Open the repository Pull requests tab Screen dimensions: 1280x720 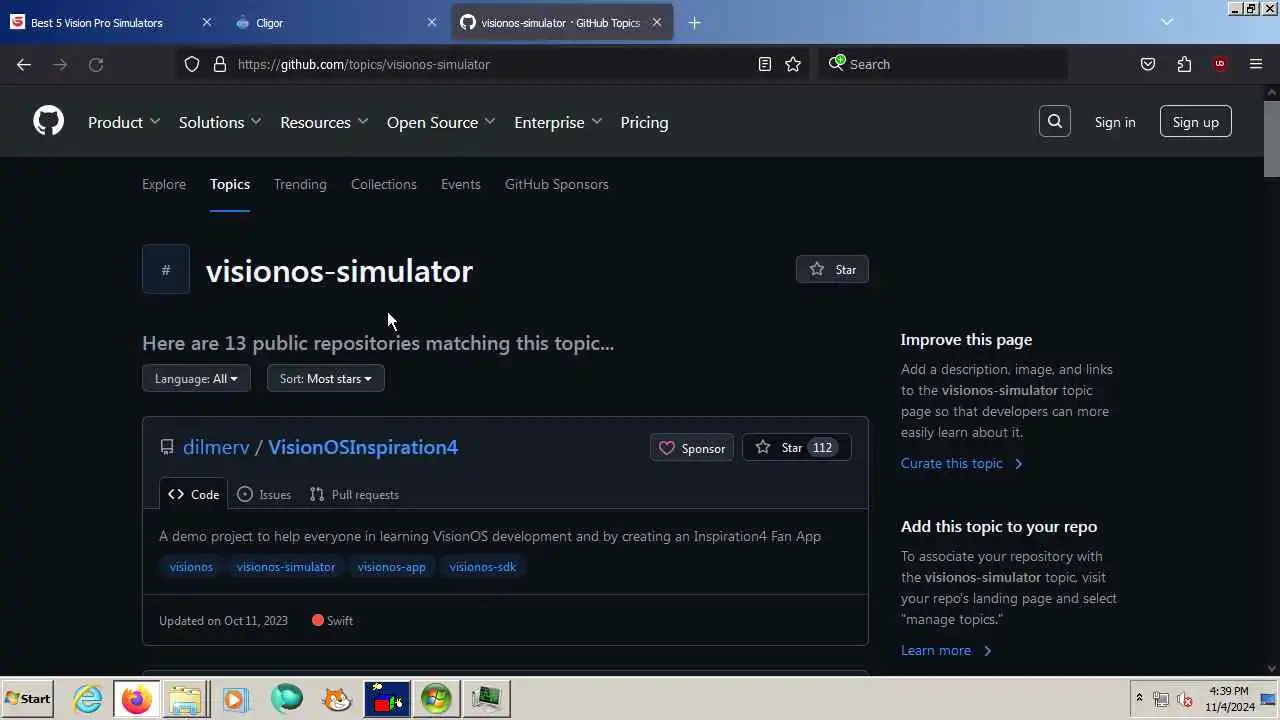tap(354, 494)
